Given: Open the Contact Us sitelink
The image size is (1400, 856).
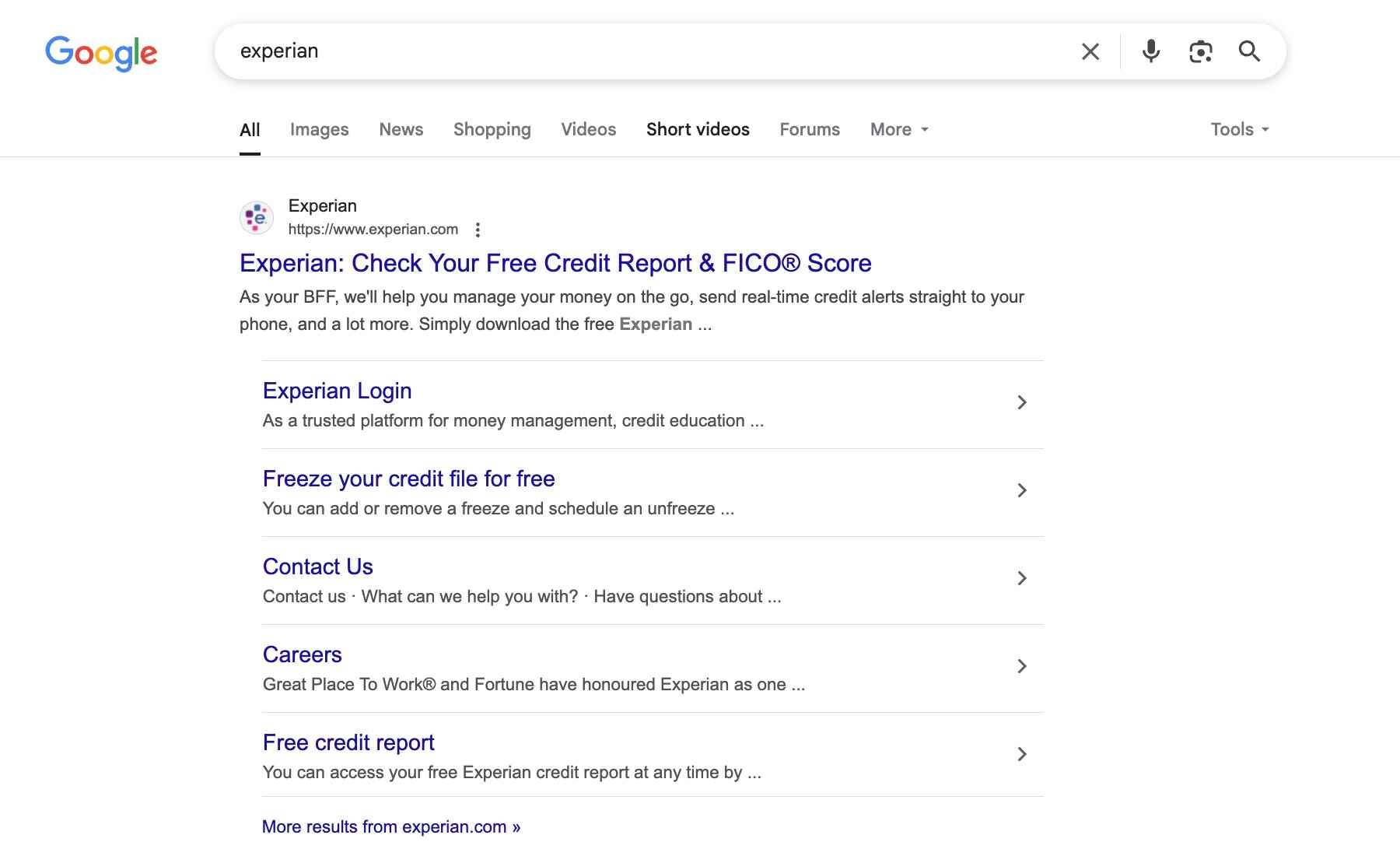Looking at the screenshot, I should (x=317, y=567).
